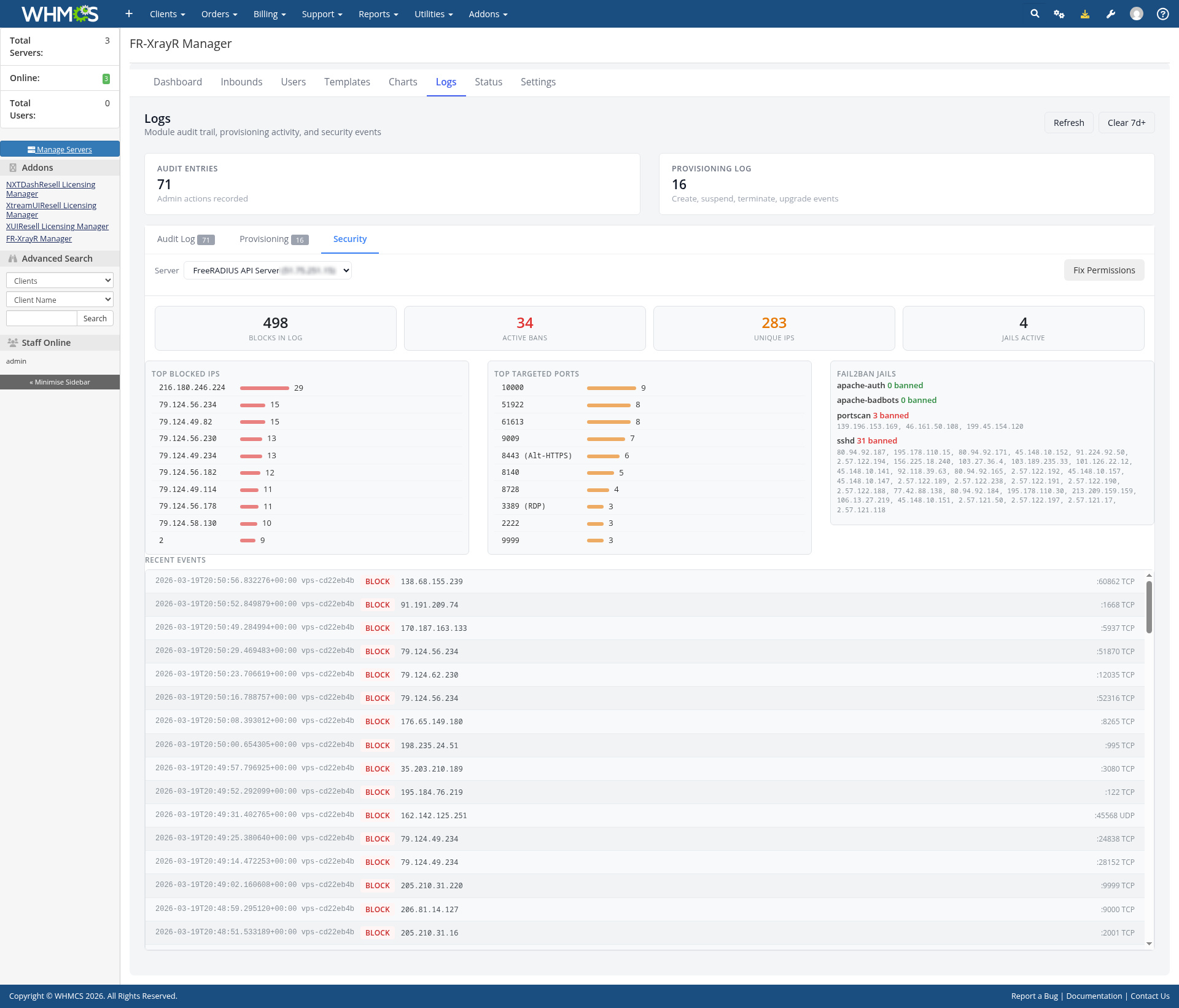Click the recent events scrollbar thumb

point(1149,606)
